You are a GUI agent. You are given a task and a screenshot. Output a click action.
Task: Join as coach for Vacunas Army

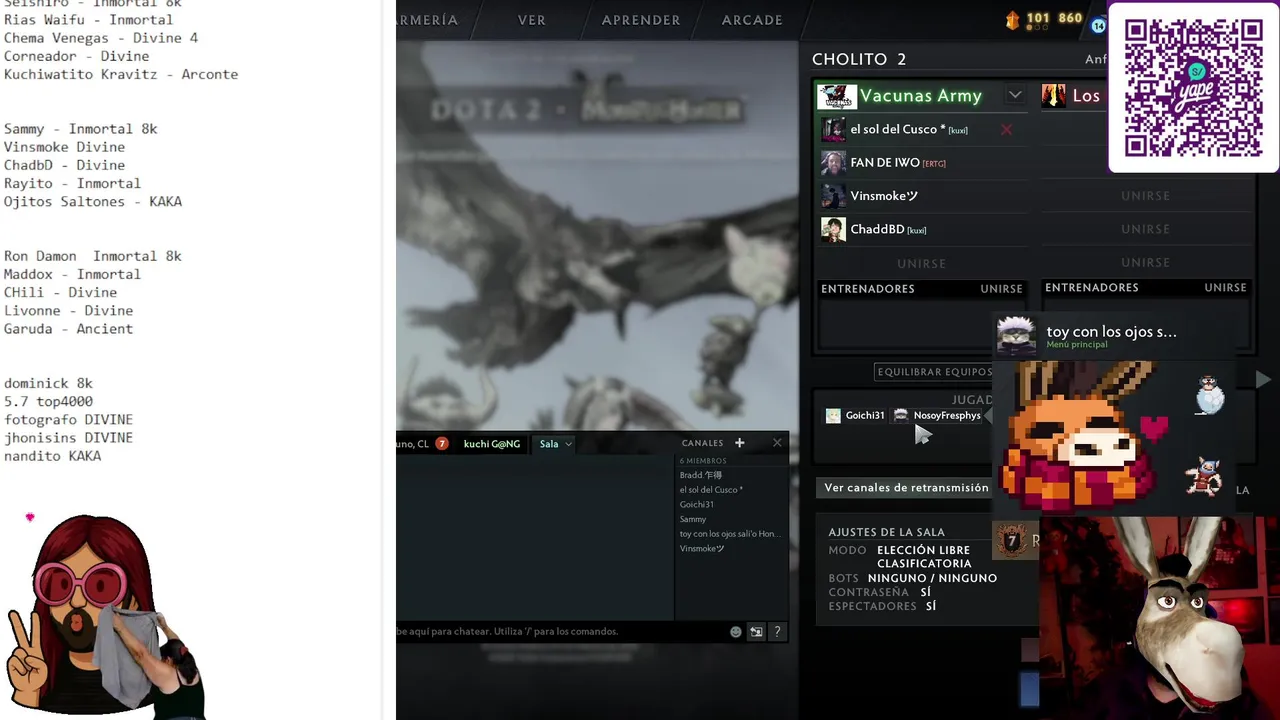pos(1001,288)
